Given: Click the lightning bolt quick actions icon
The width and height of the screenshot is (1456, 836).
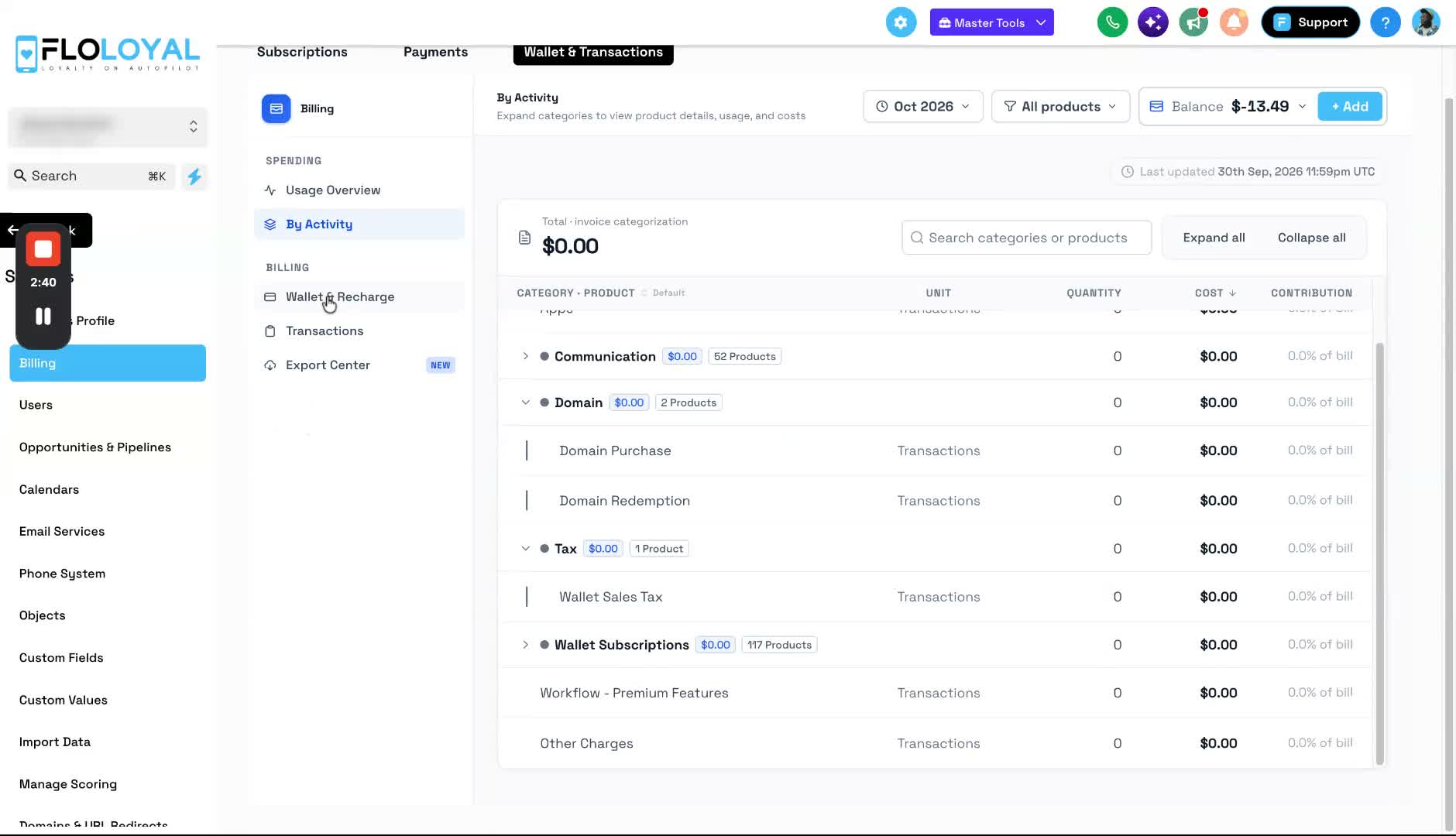Looking at the screenshot, I should [x=194, y=176].
